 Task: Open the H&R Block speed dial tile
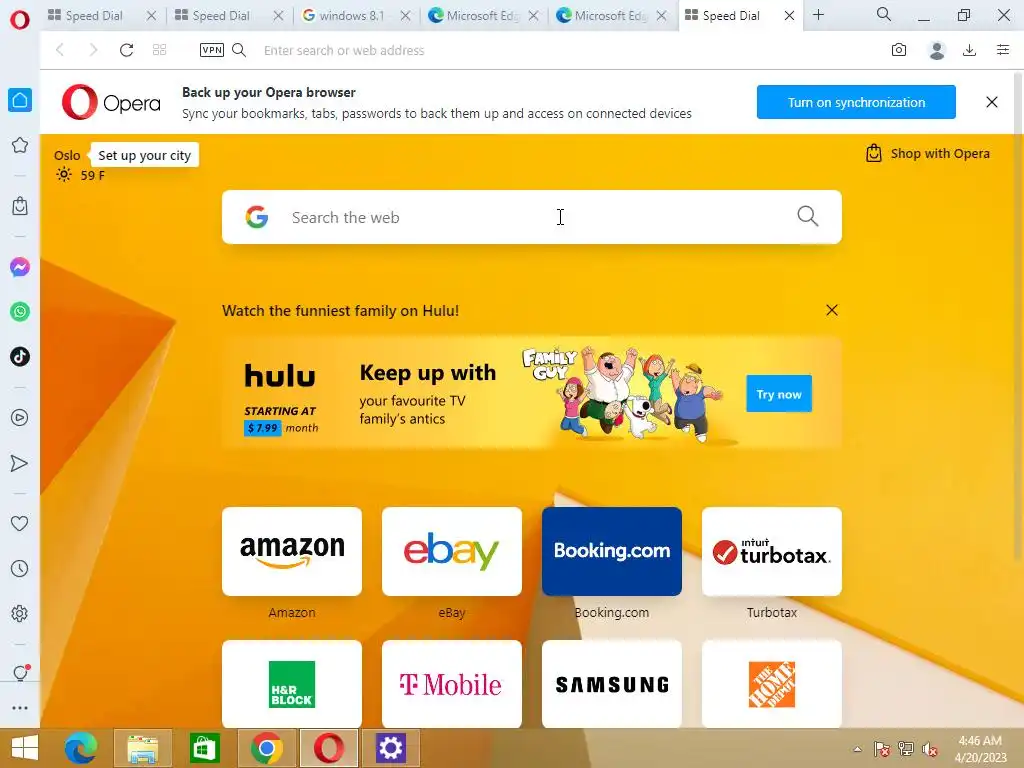click(292, 684)
